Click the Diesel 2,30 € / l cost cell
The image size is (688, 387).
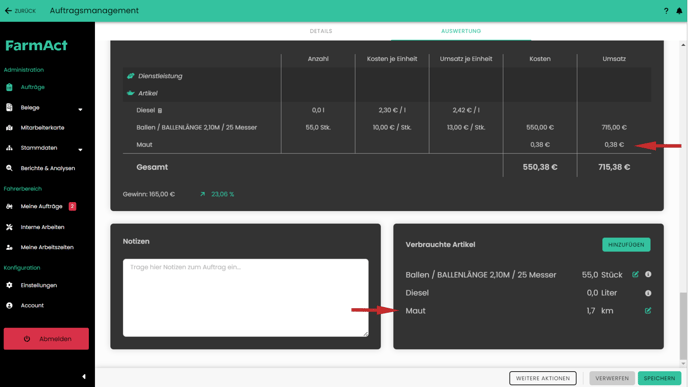(392, 110)
